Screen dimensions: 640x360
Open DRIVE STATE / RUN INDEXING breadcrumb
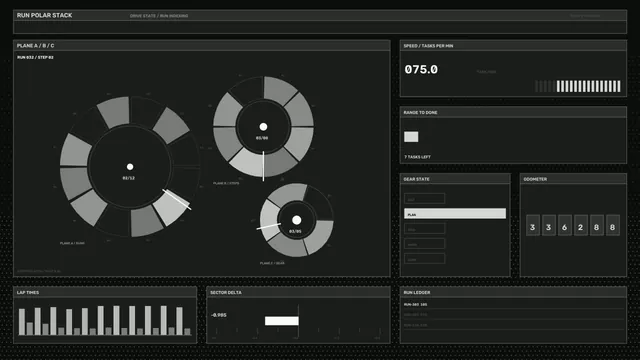click(x=159, y=16)
